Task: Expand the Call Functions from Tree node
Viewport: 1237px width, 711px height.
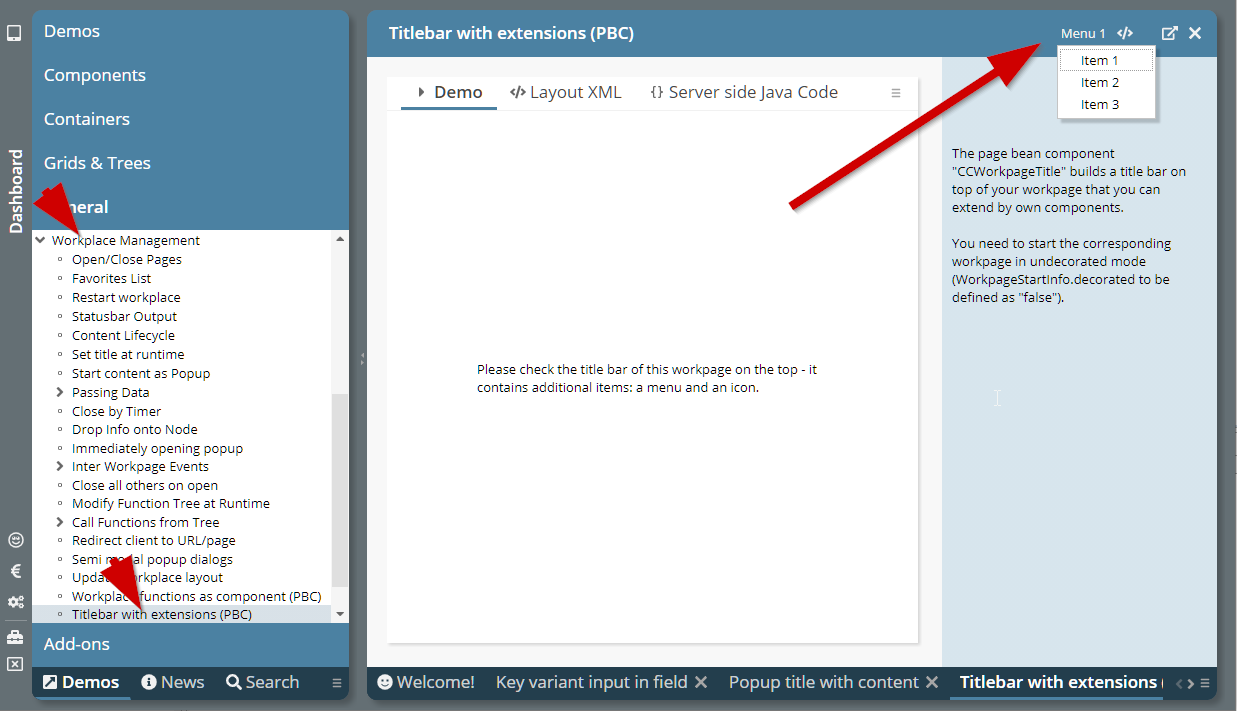Action: pyautogui.click(x=61, y=522)
